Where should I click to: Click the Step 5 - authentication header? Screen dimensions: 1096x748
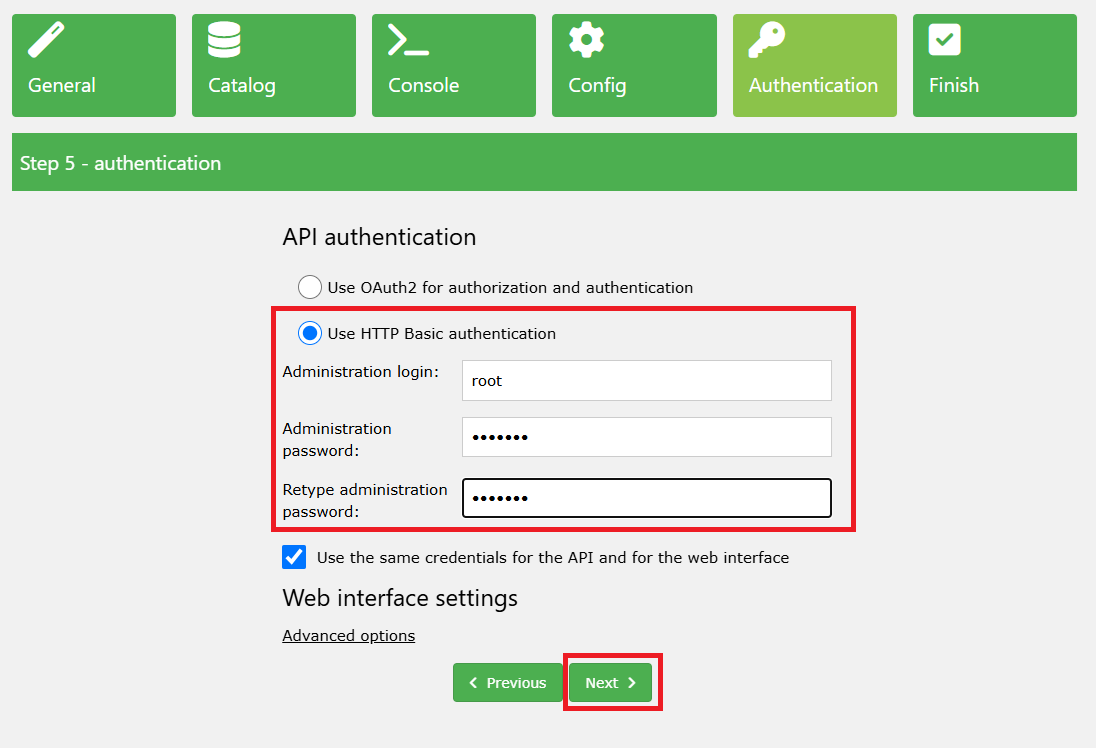[x=545, y=162]
